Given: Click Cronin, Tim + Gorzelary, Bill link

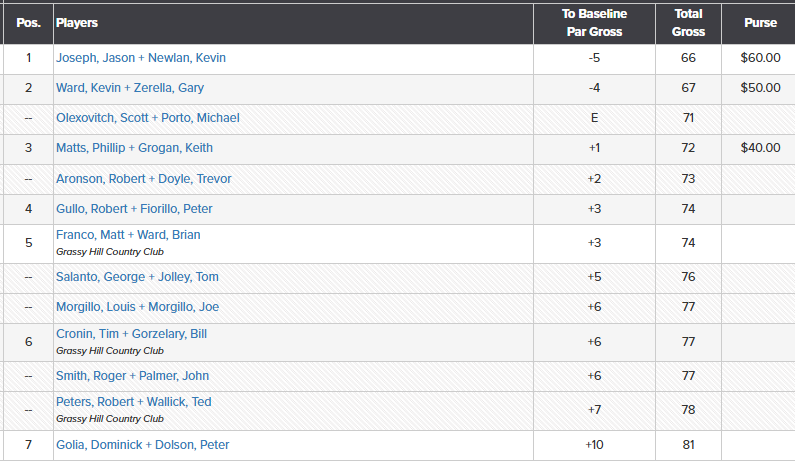Looking at the screenshot, I should click(131, 334).
